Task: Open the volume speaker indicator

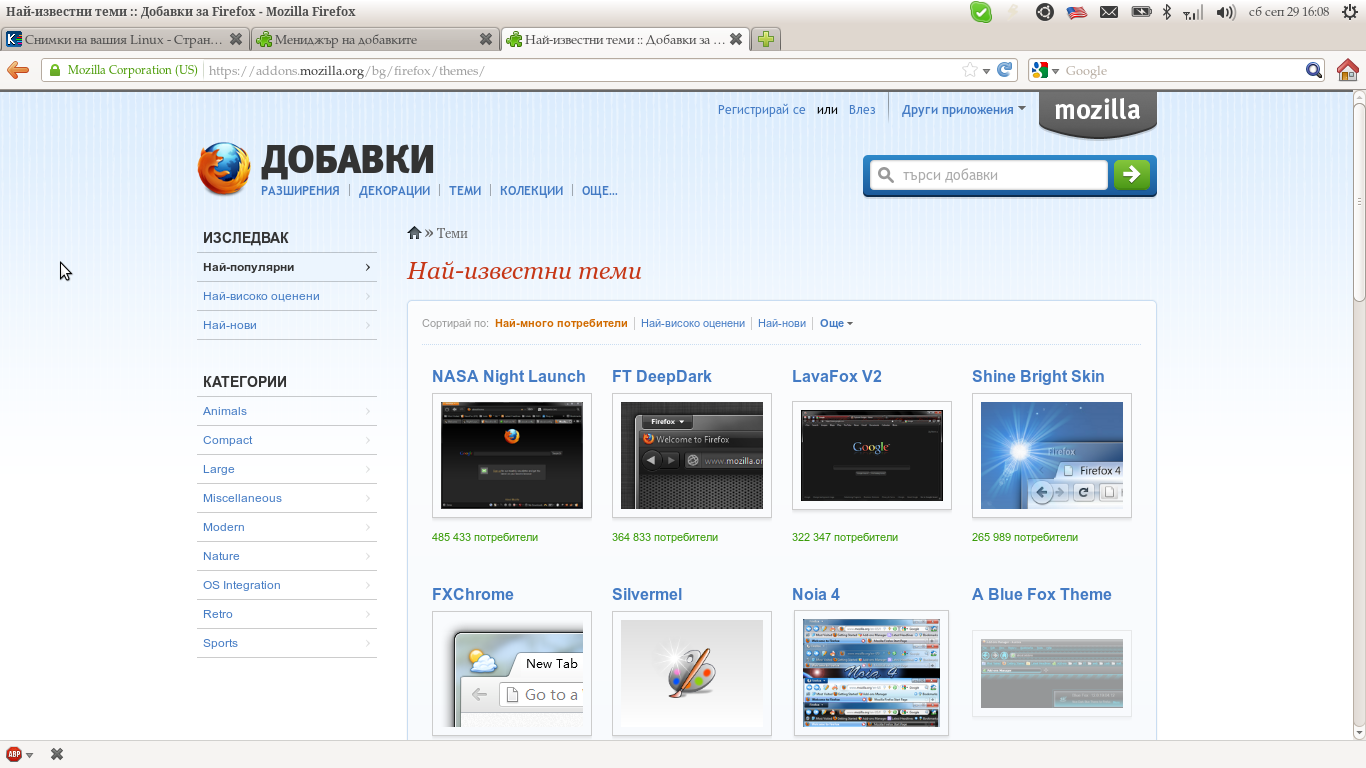Action: (x=1225, y=12)
